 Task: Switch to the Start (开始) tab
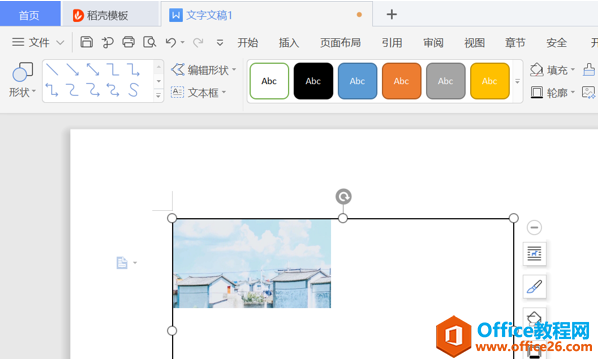pyautogui.click(x=248, y=42)
